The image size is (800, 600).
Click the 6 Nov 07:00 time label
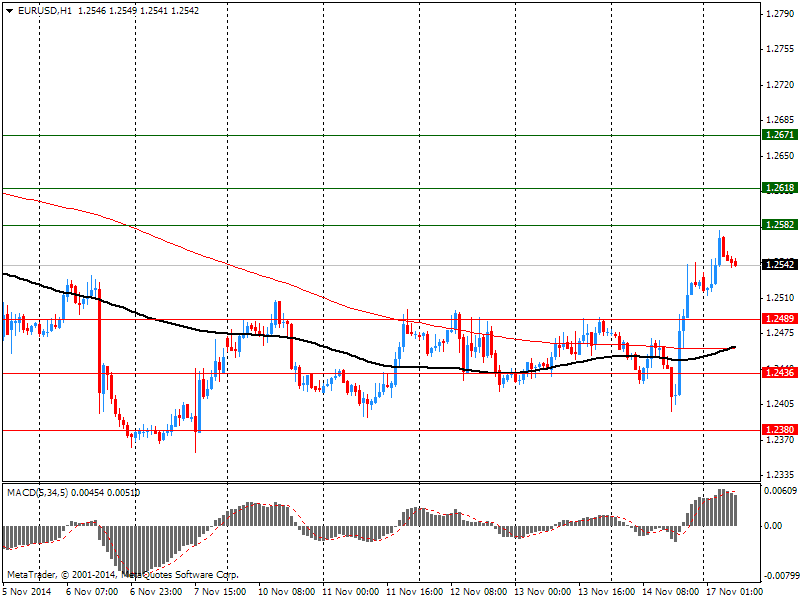[92, 592]
